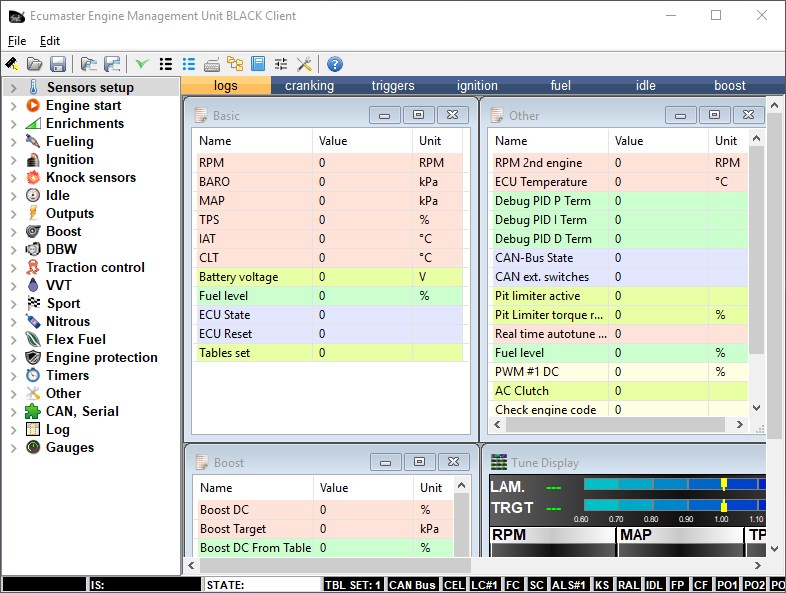
Task: Click the Open project folder toolbar icon
Action: 35,64
